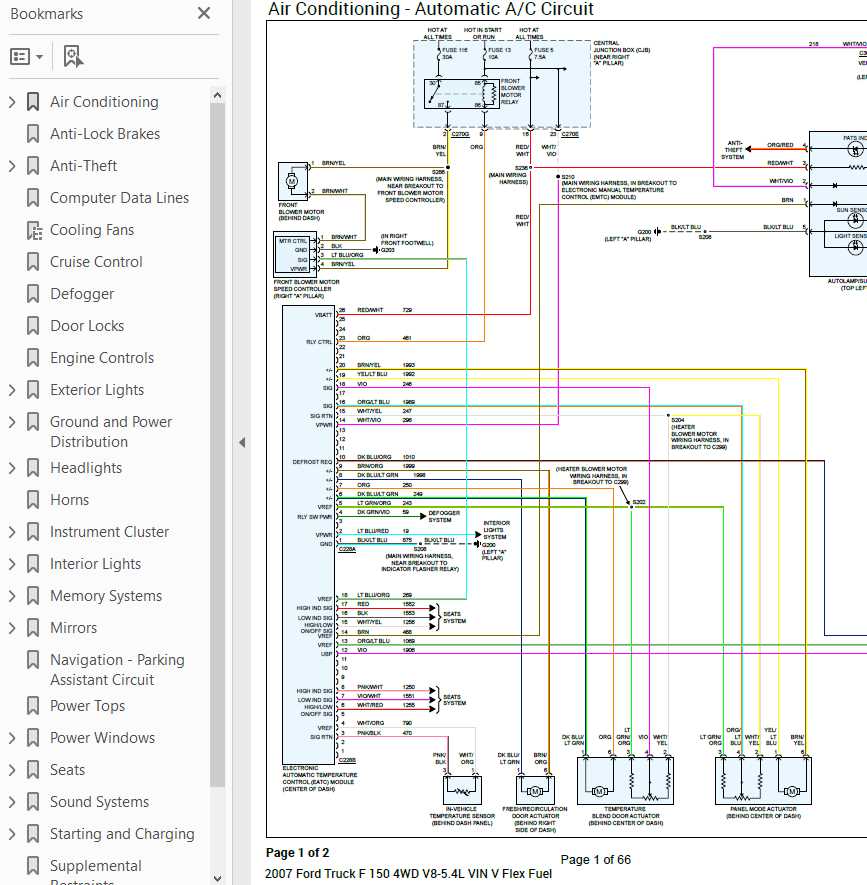Open the Memory Systems bookmark
The height and width of the screenshot is (885, 867).
pyautogui.click(x=106, y=596)
